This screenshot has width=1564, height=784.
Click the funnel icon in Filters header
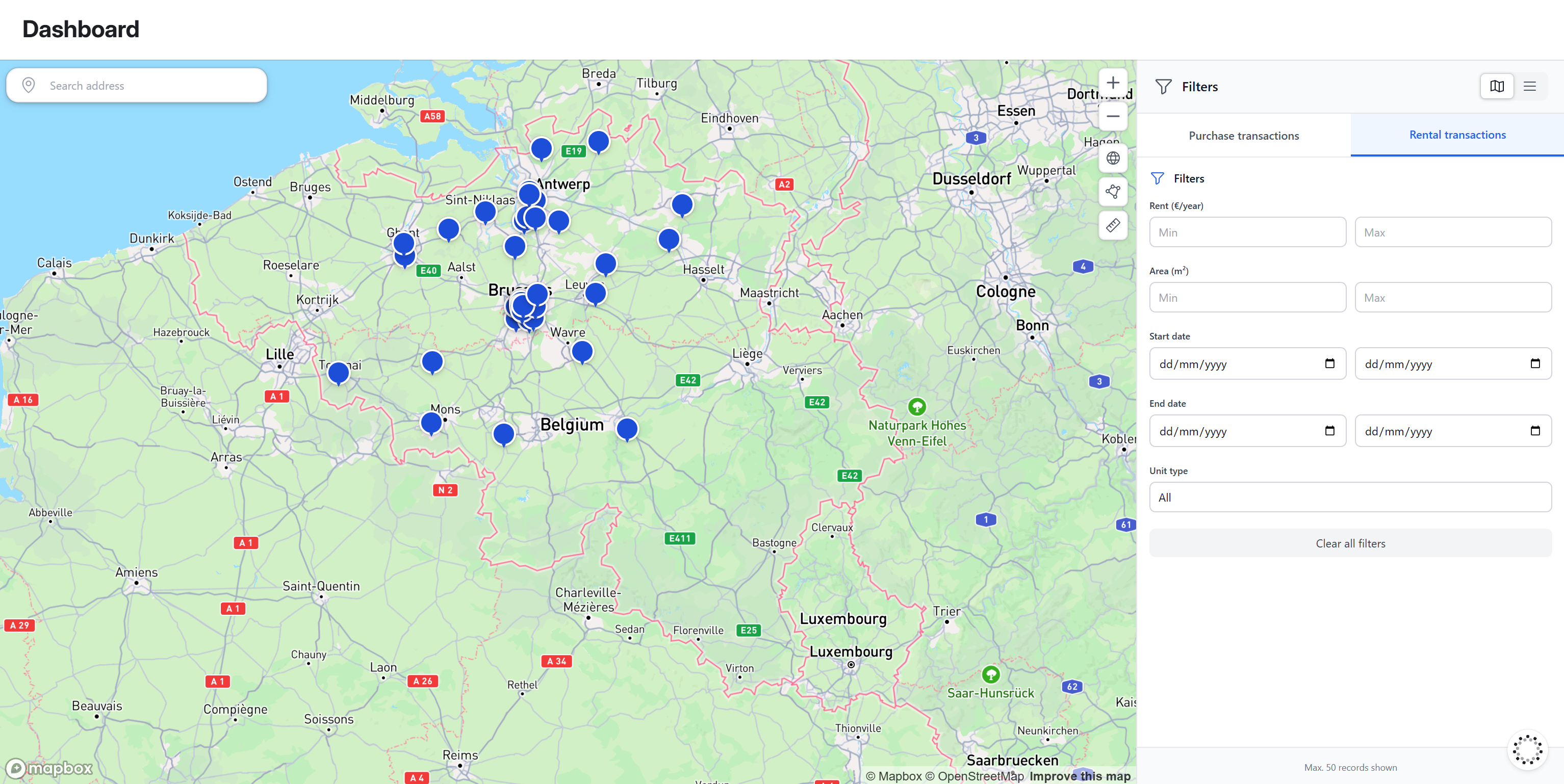[x=1163, y=87]
